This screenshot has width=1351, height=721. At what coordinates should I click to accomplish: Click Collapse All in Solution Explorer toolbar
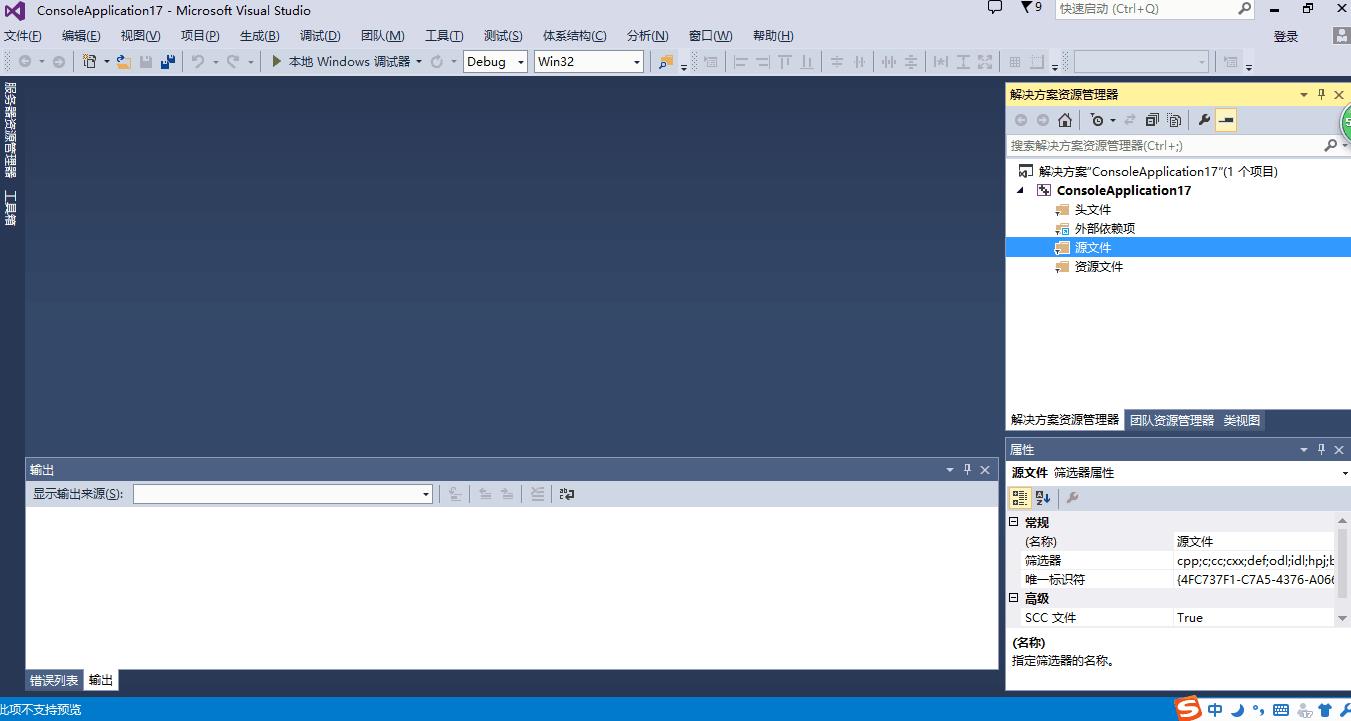(x=1152, y=120)
